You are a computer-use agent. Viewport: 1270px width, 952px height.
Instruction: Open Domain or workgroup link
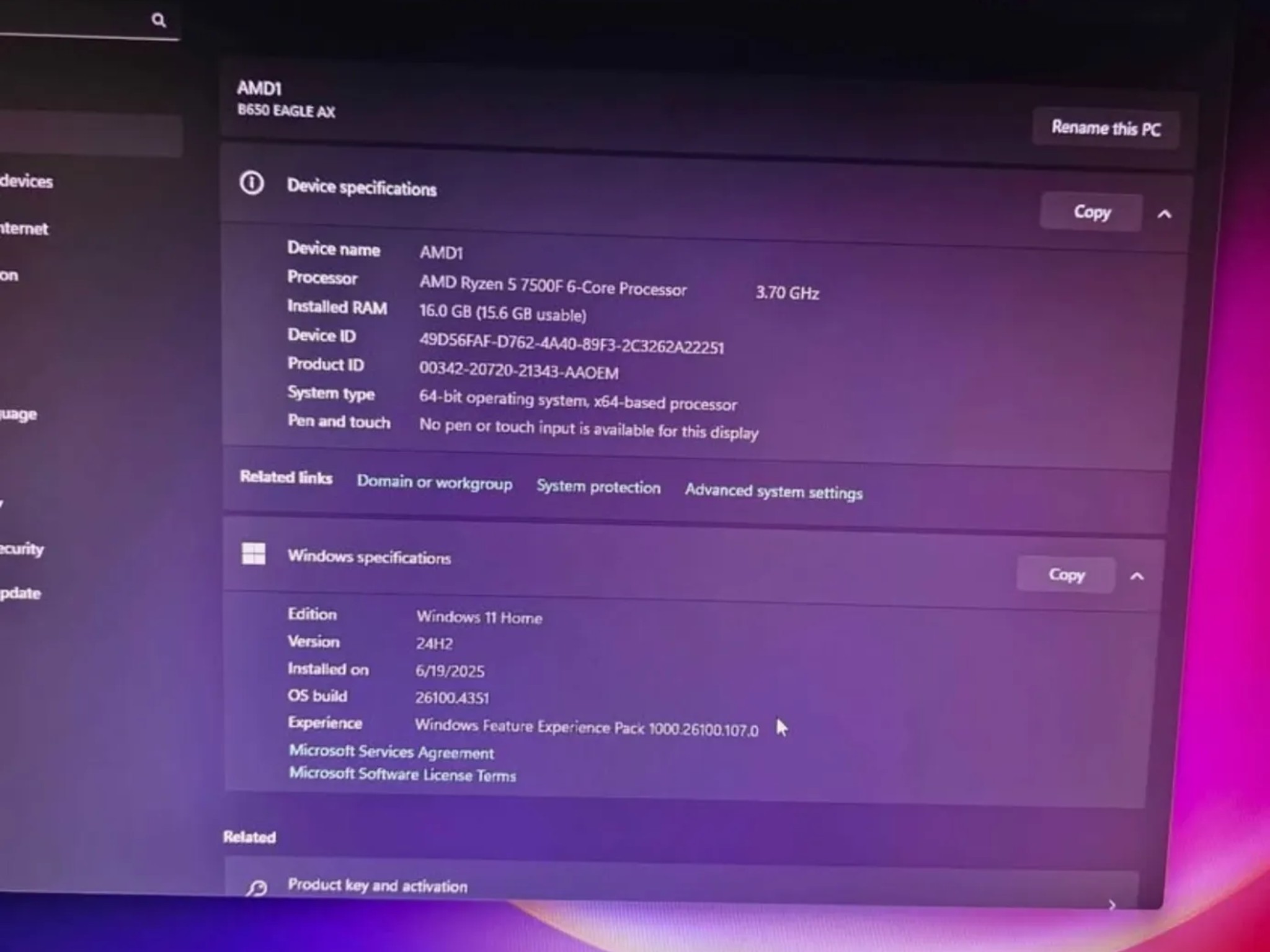coord(435,483)
